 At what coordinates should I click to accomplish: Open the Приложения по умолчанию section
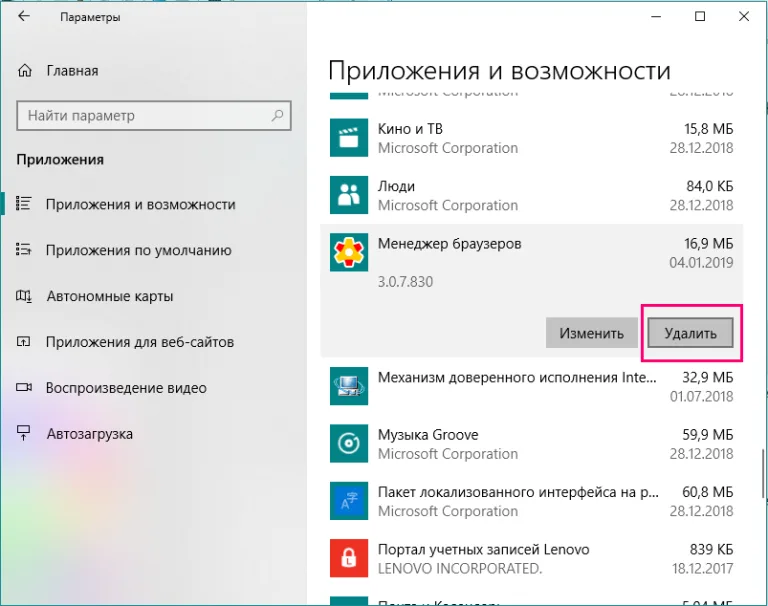coord(139,250)
